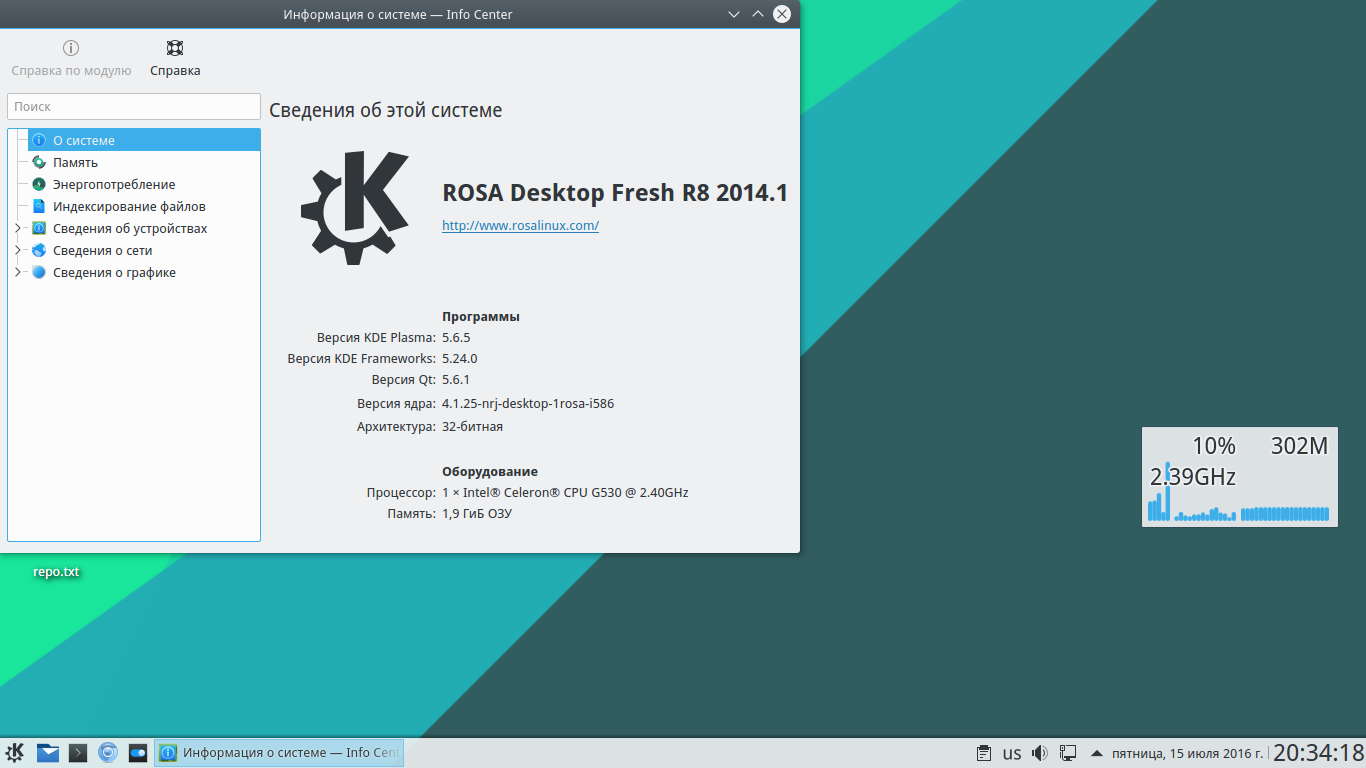Show hidden system tray icons arrow
1366x768 pixels.
click(x=1097, y=753)
